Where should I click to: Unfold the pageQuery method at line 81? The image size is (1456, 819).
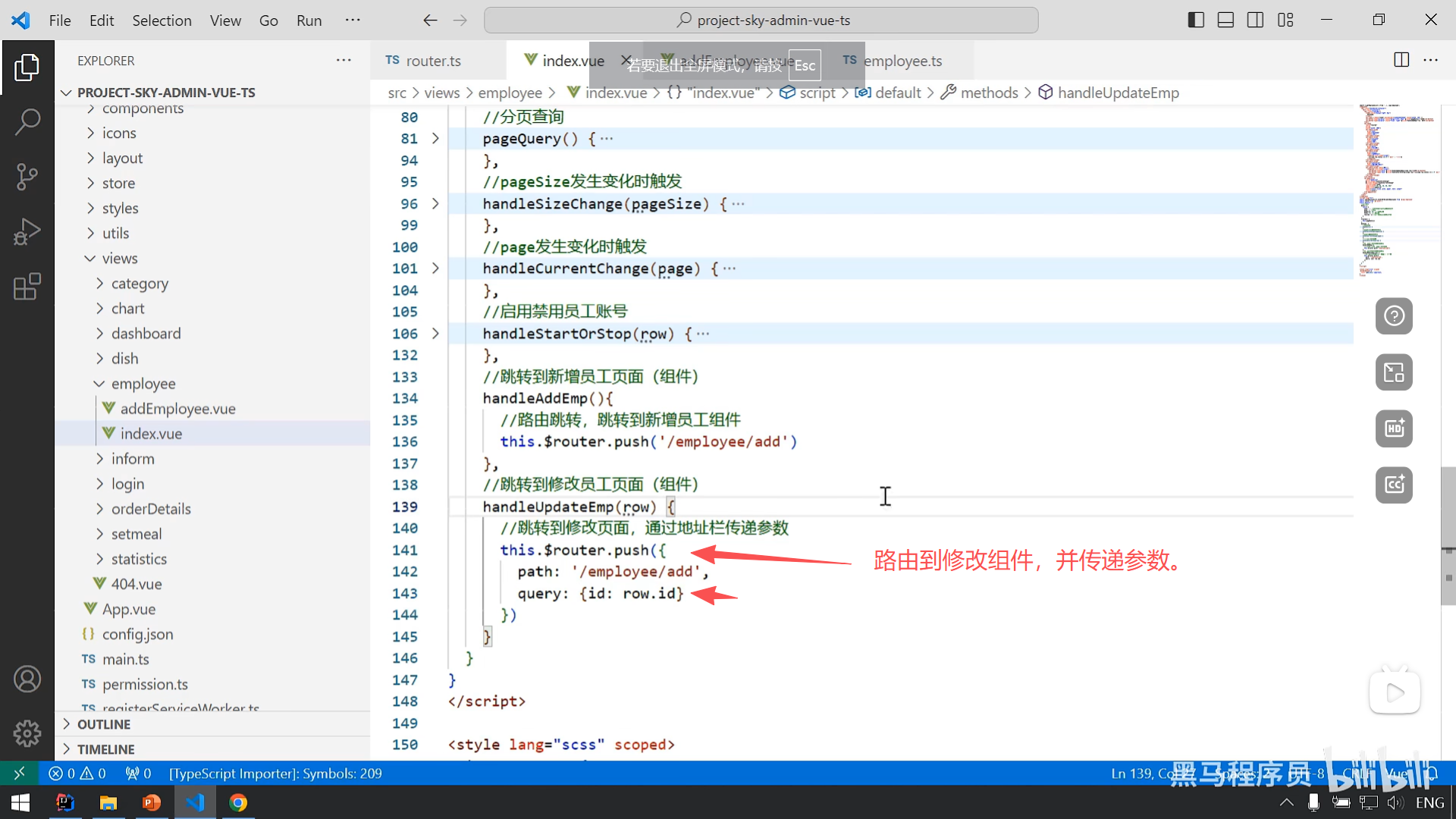[435, 139]
